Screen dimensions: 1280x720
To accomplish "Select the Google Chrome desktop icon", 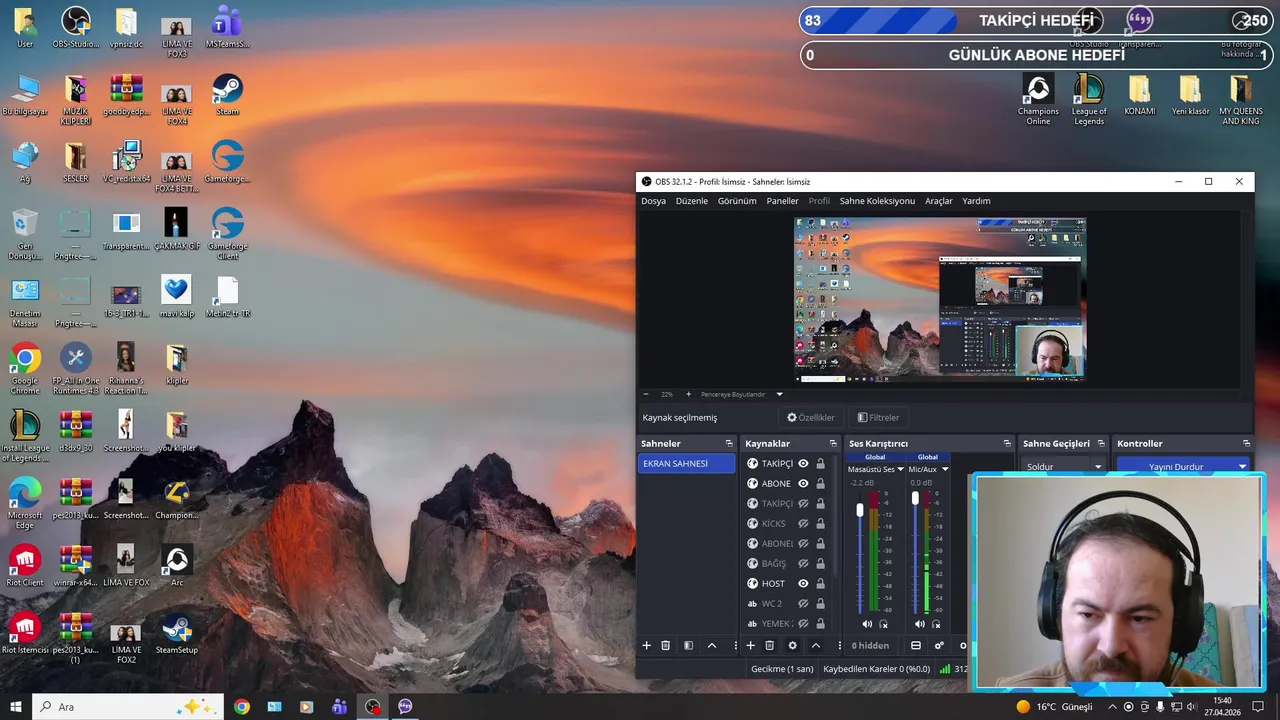I will (25, 368).
